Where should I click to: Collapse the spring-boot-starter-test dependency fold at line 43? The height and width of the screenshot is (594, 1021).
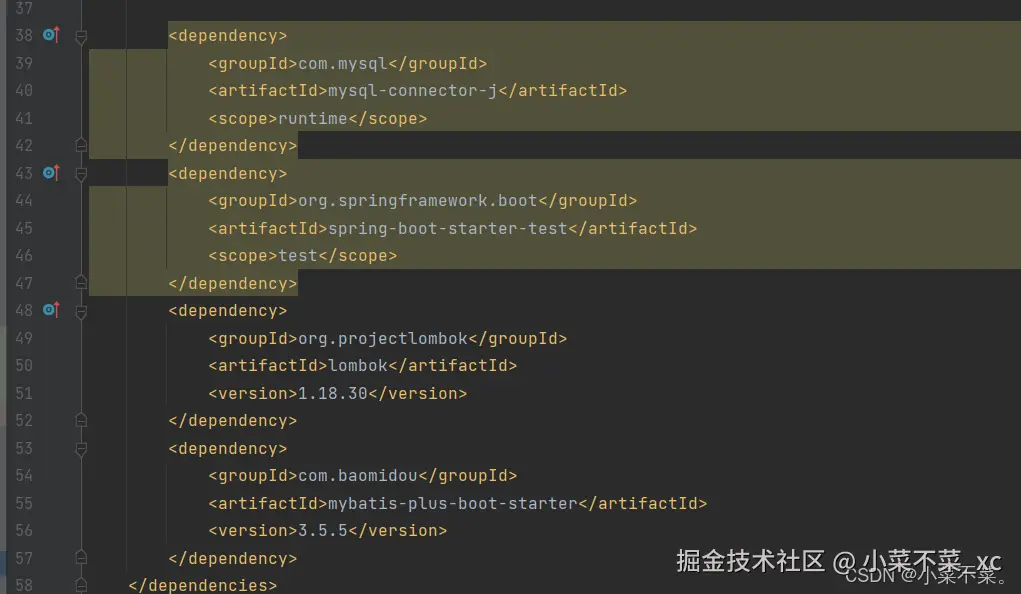tap(81, 173)
